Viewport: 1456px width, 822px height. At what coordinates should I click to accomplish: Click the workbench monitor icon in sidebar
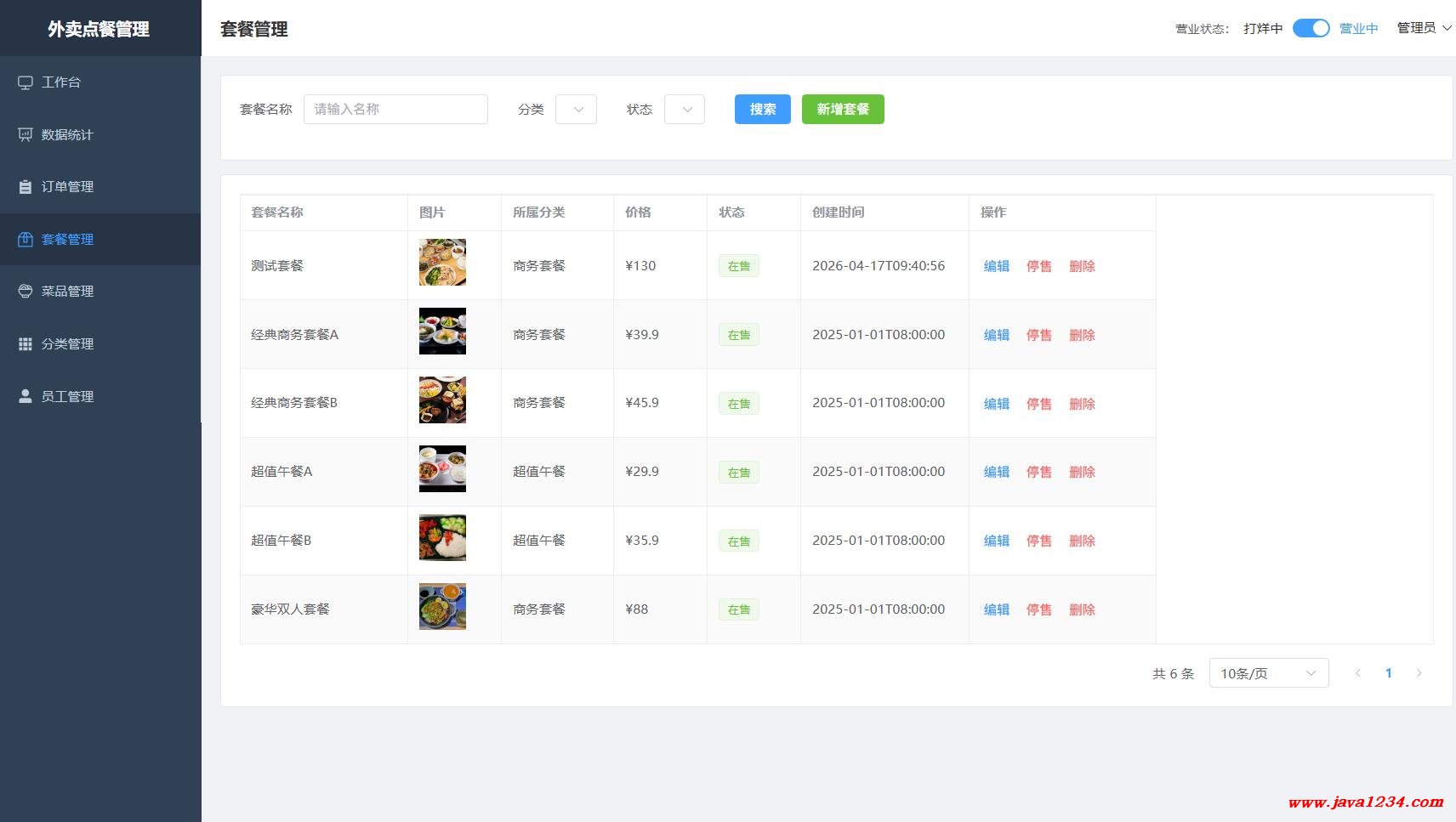(x=26, y=82)
